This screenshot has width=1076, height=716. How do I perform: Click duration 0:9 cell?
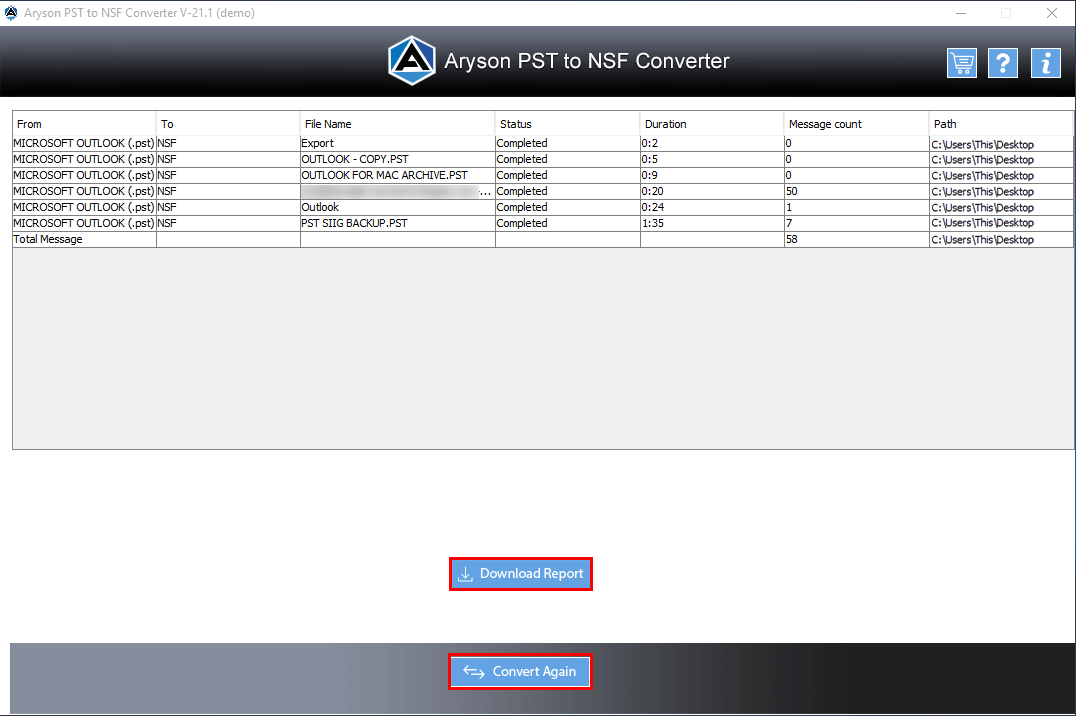pyautogui.click(x=712, y=176)
